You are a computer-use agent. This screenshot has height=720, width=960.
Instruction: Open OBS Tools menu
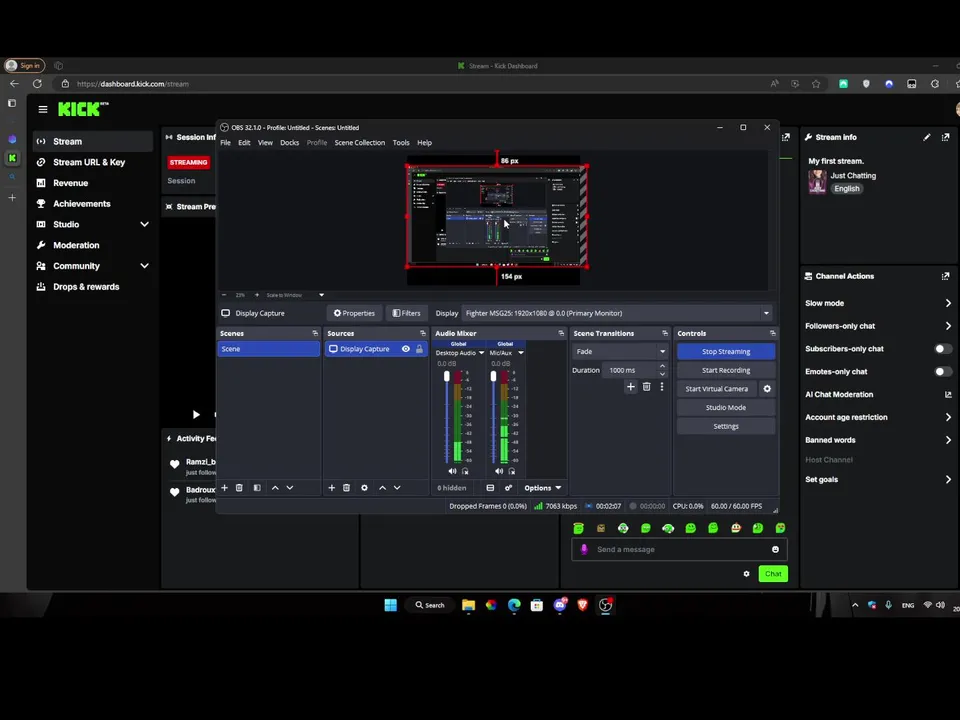[x=401, y=143]
